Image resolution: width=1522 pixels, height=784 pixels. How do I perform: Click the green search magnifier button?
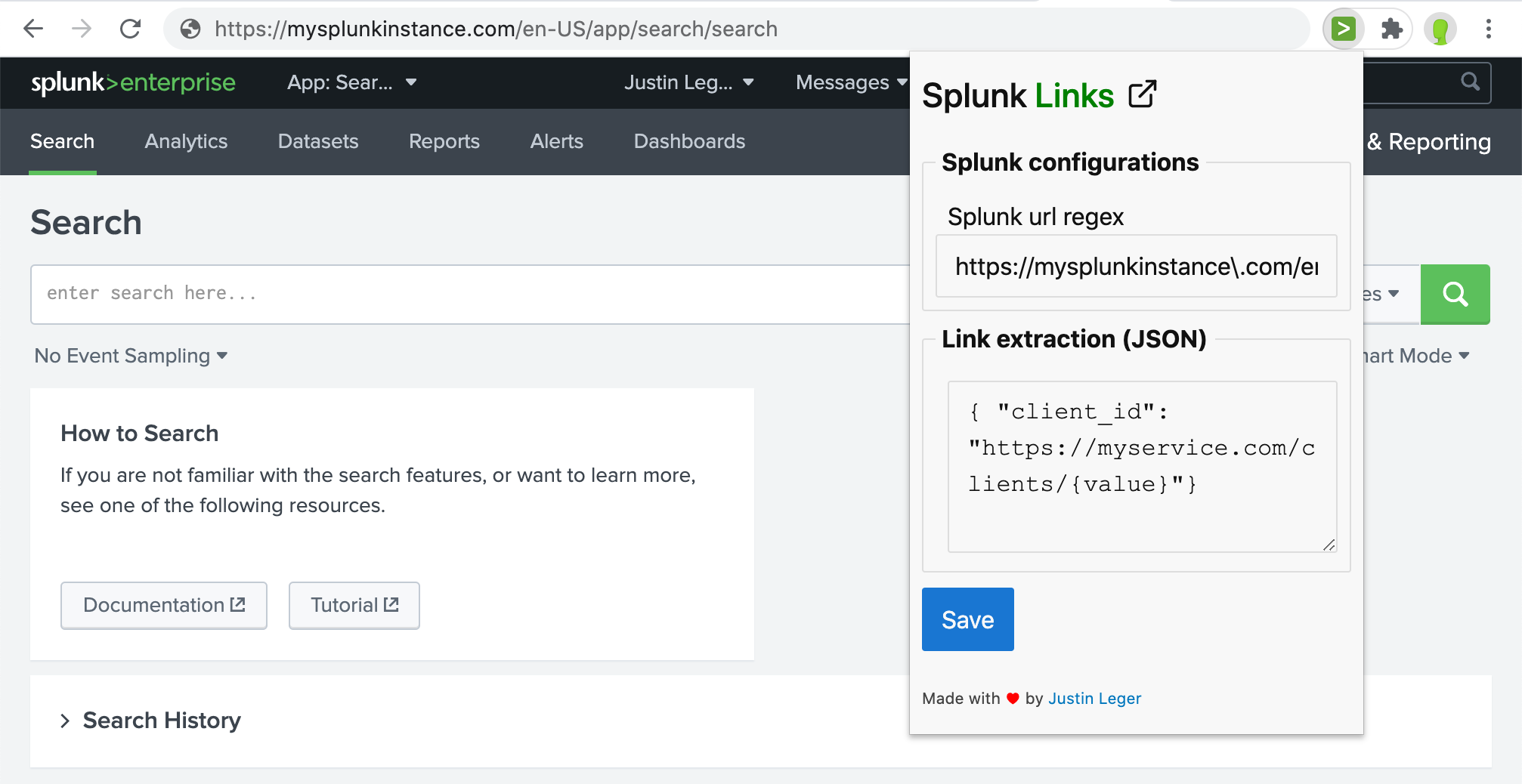tap(1455, 295)
